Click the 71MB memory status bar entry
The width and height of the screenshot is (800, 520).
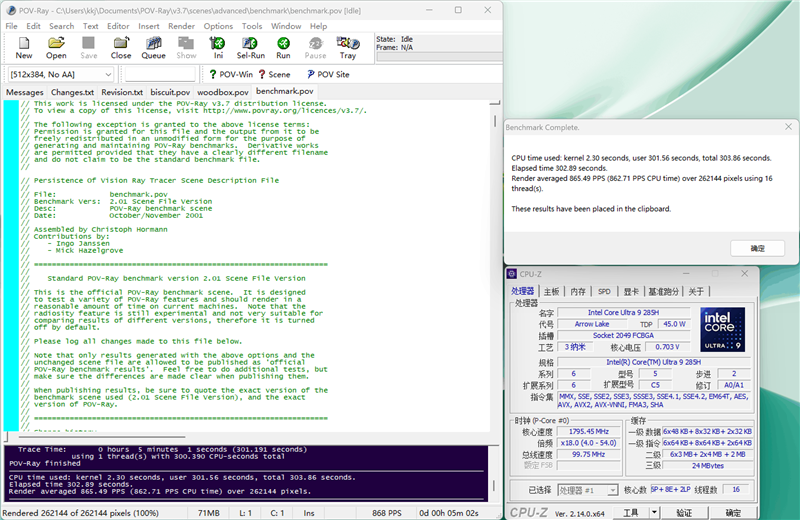[x=209, y=513]
